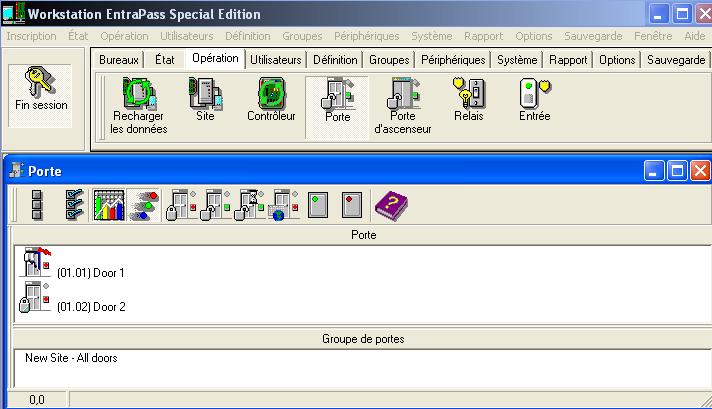Open the Utilisateurs menu in top menu bar
This screenshot has width=712, height=409.
click(187, 36)
